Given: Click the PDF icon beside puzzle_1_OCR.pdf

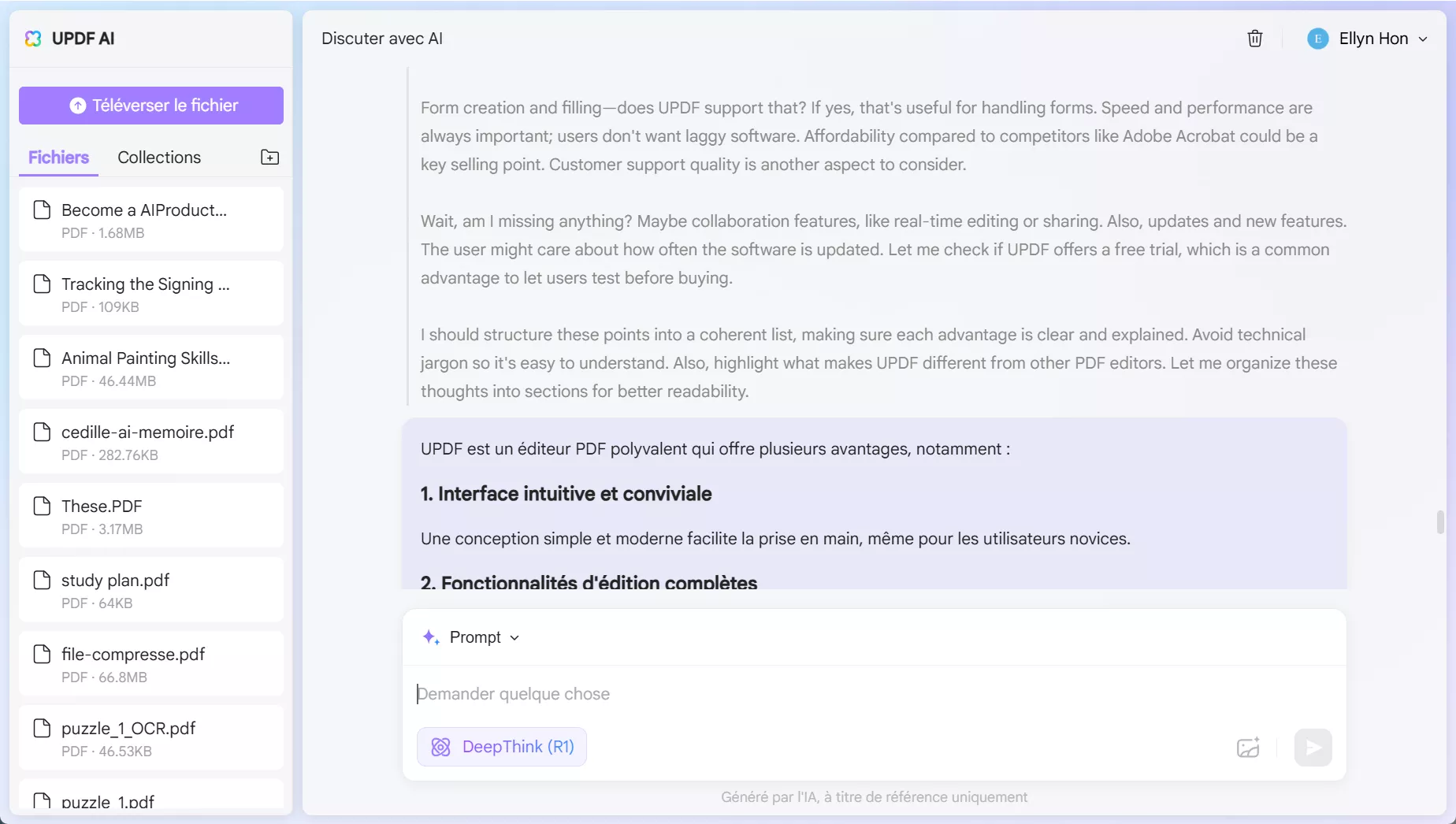Looking at the screenshot, I should (43, 729).
